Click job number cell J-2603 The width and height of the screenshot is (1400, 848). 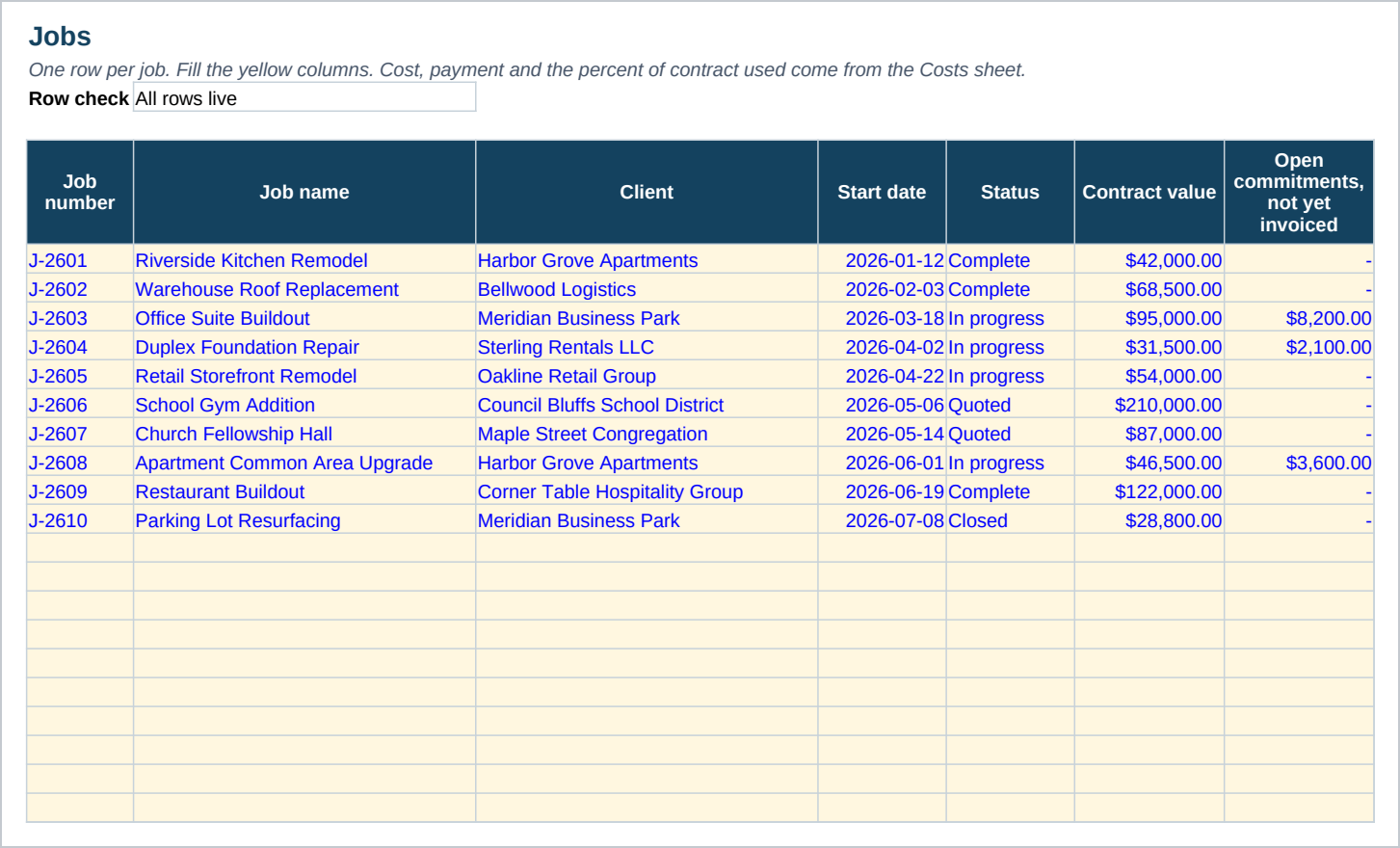pyautogui.click(x=80, y=318)
